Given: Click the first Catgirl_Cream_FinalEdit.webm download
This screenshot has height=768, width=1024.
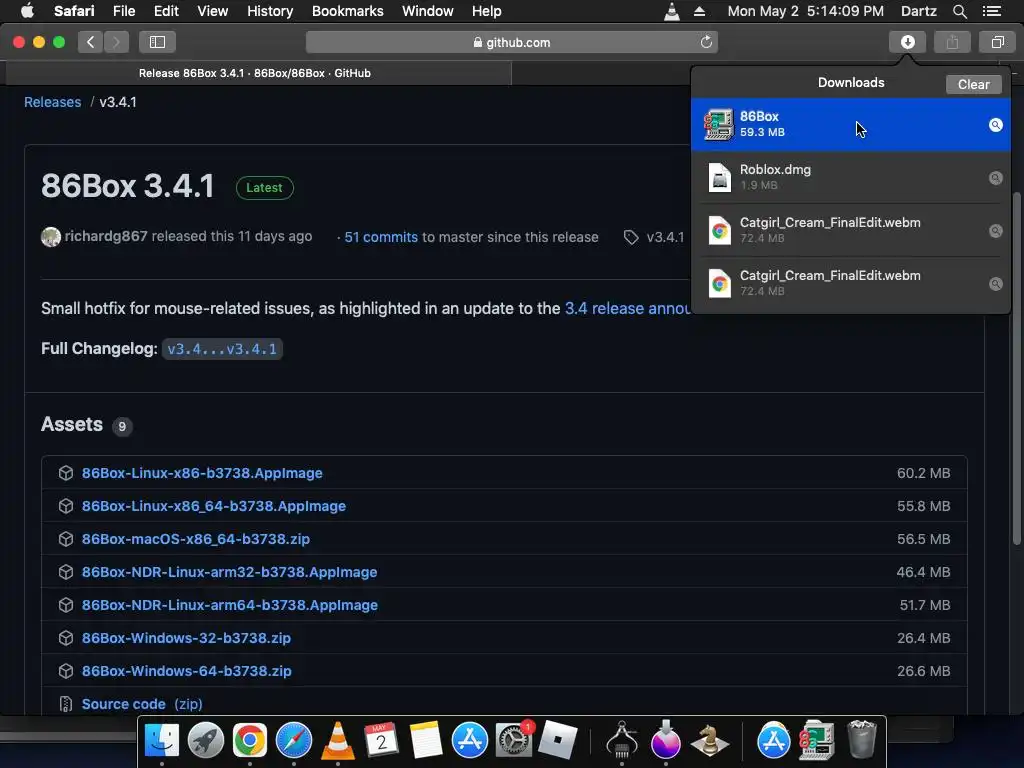Looking at the screenshot, I should point(850,230).
